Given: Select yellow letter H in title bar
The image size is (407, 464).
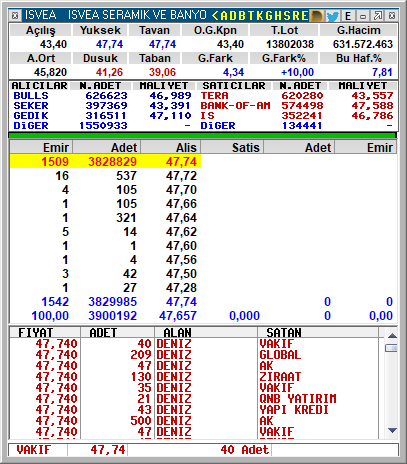Looking at the screenshot, I should pyautogui.click(x=278, y=16).
